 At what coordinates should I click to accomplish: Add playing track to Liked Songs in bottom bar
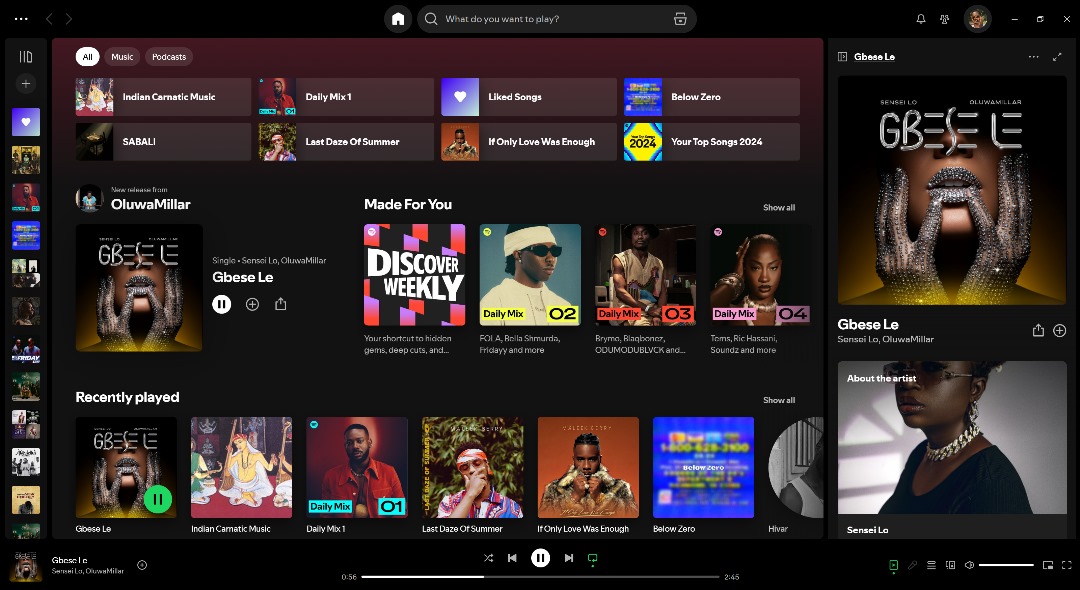pos(142,565)
